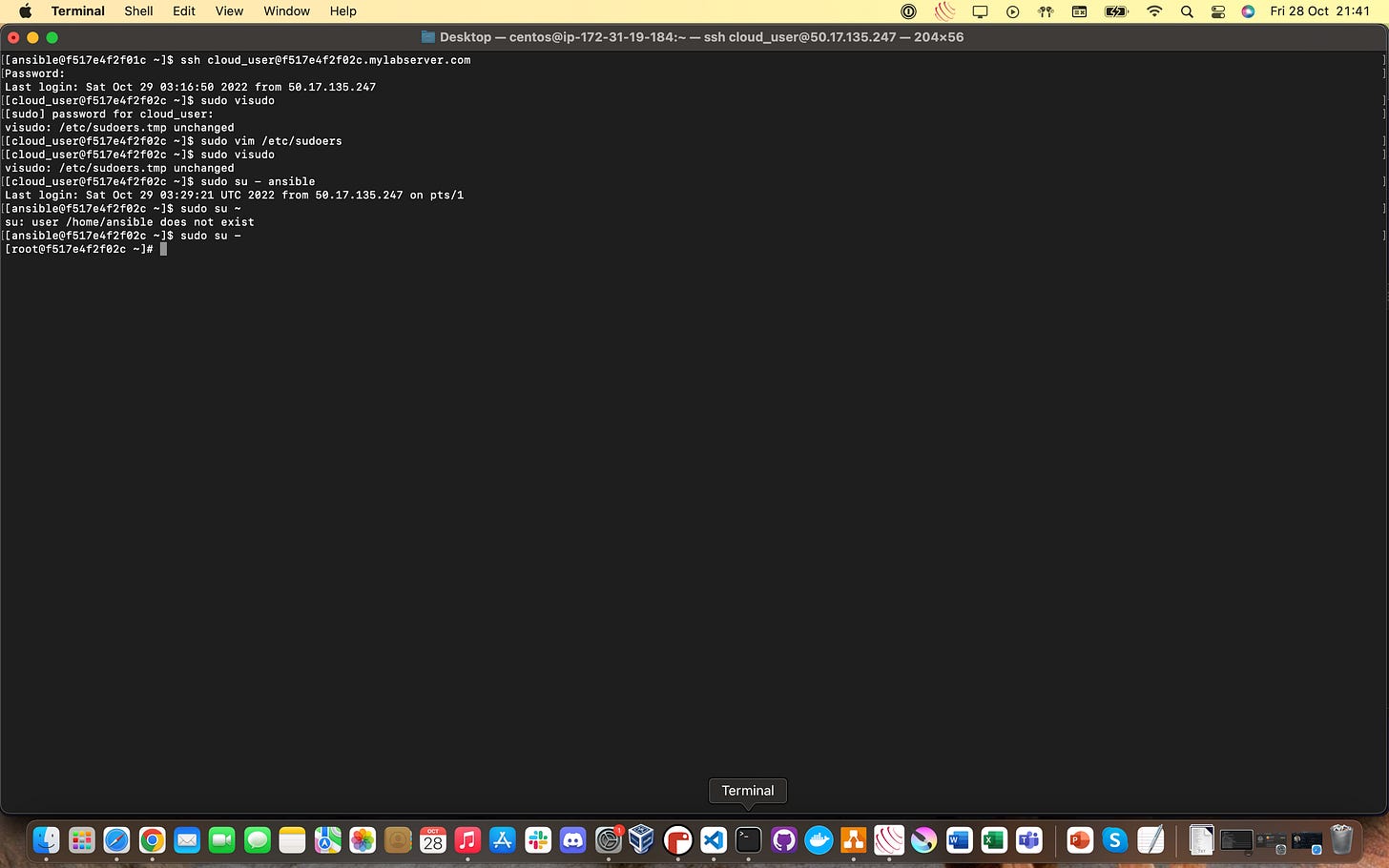This screenshot has width=1389, height=868.
Task: Open the Terminal application menu
Action: (78, 11)
